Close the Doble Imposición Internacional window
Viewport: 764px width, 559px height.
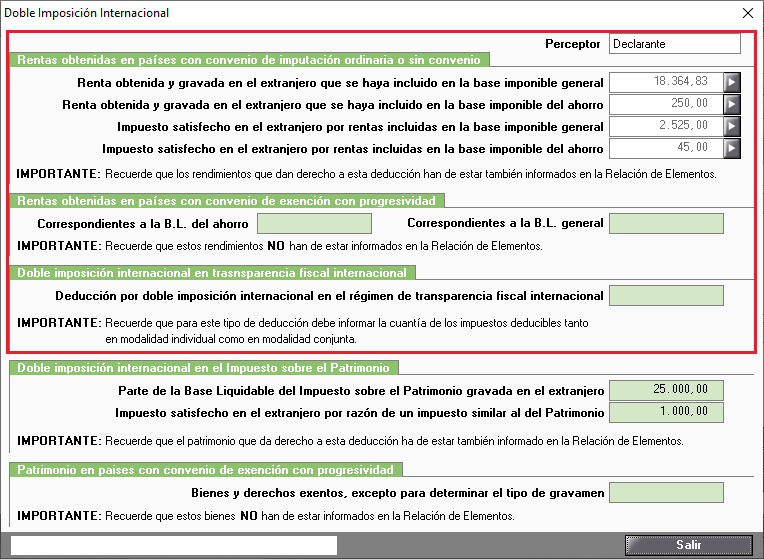coord(748,13)
